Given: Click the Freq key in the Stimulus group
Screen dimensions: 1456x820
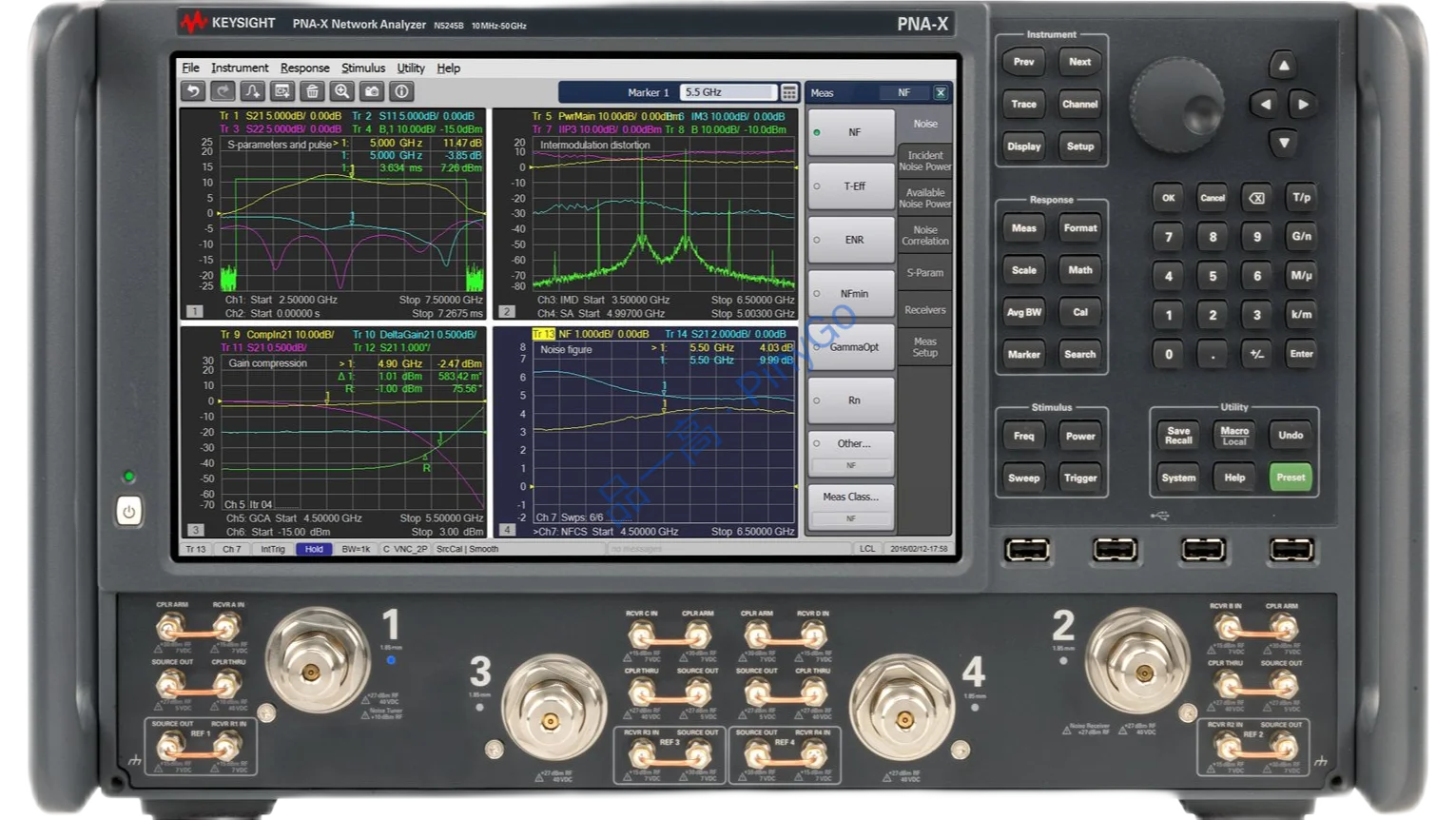Looking at the screenshot, I should (1024, 436).
